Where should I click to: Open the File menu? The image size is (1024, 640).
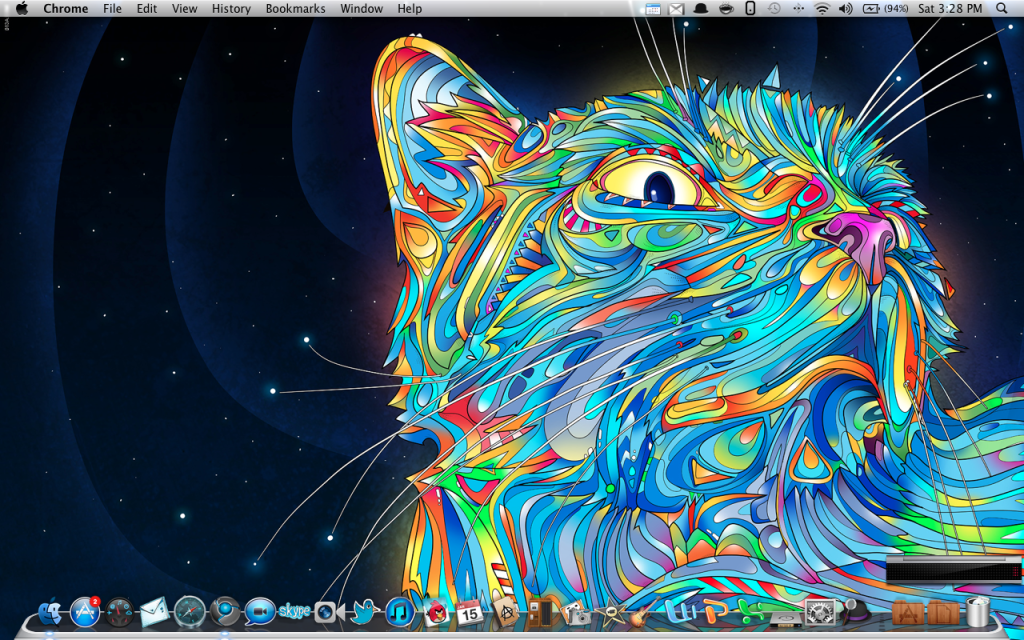pyautogui.click(x=112, y=8)
